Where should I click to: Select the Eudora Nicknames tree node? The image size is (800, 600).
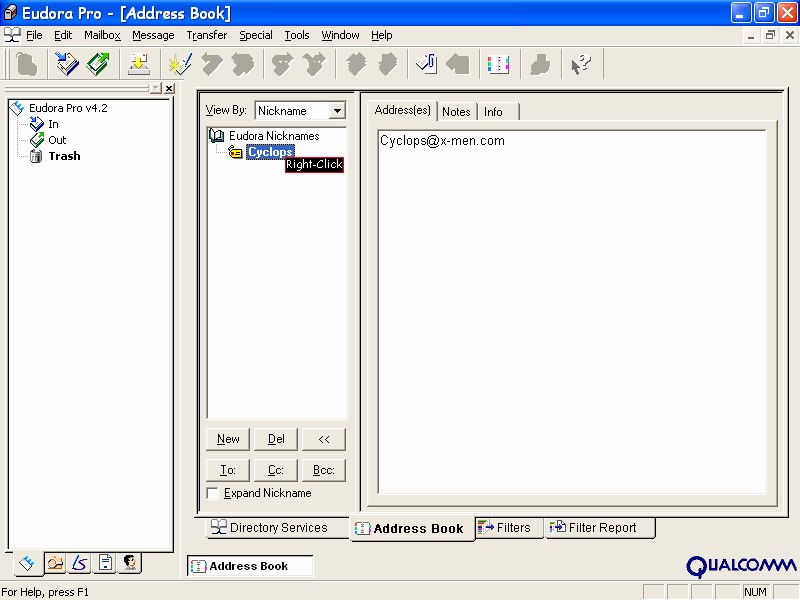[274, 136]
